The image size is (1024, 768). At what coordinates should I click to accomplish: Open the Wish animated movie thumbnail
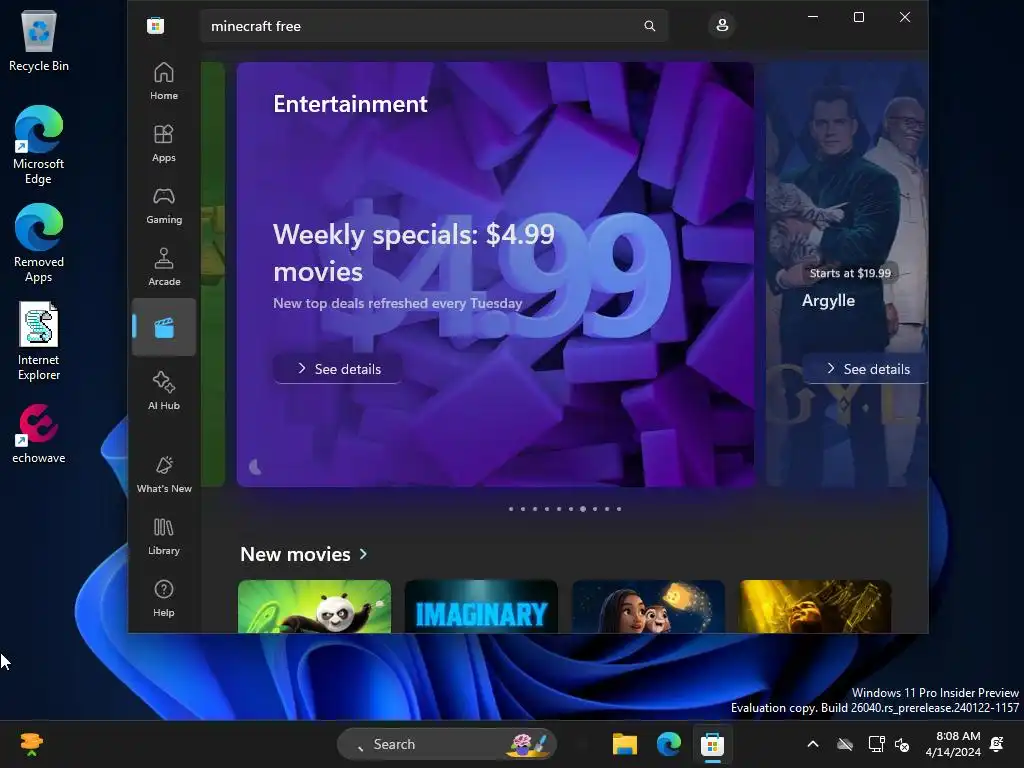648,606
